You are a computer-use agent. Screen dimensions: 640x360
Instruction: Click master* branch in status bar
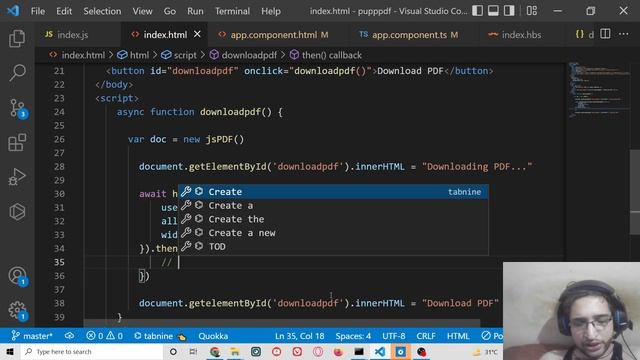[x=32, y=336]
